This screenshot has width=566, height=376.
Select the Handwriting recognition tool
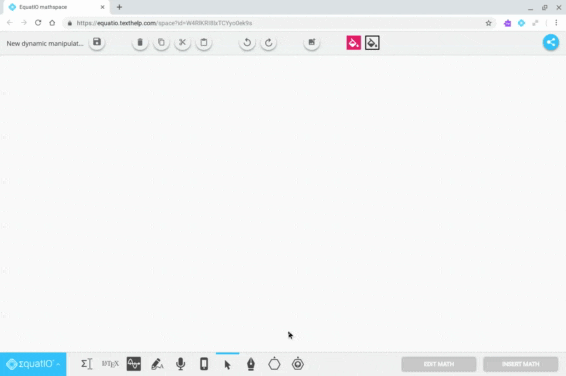[157, 364]
